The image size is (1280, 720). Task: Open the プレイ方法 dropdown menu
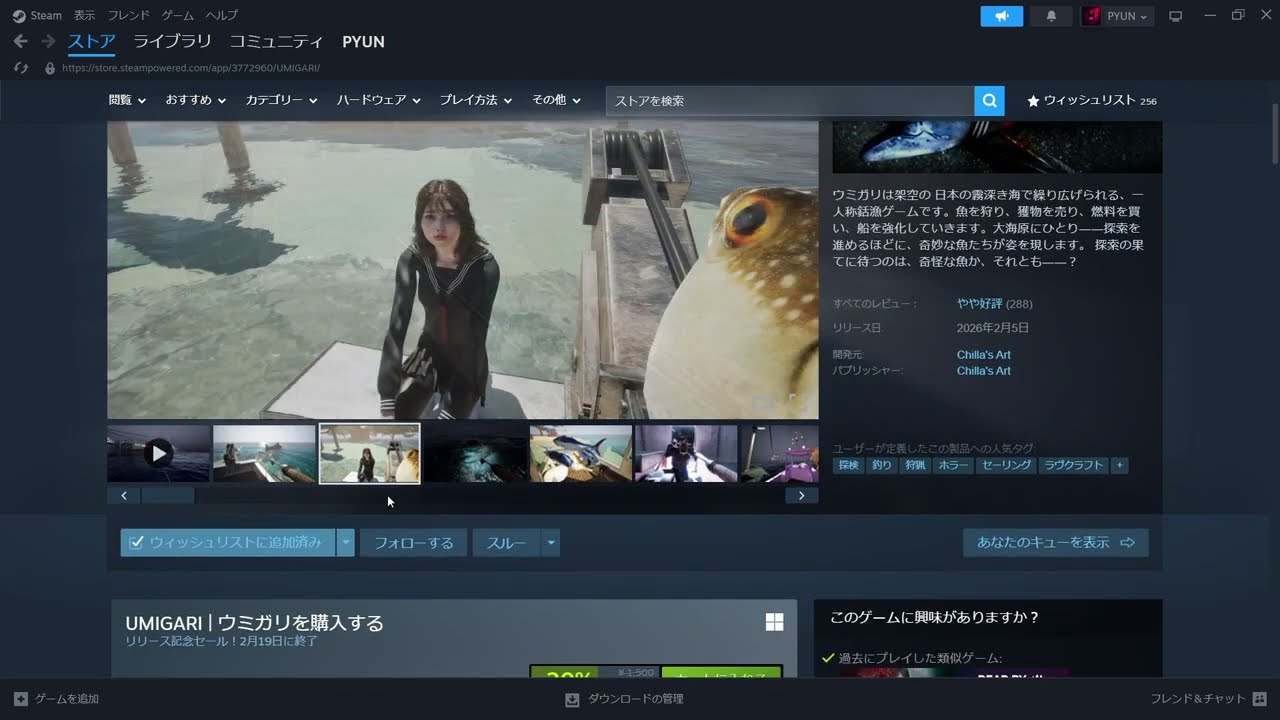coord(476,100)
